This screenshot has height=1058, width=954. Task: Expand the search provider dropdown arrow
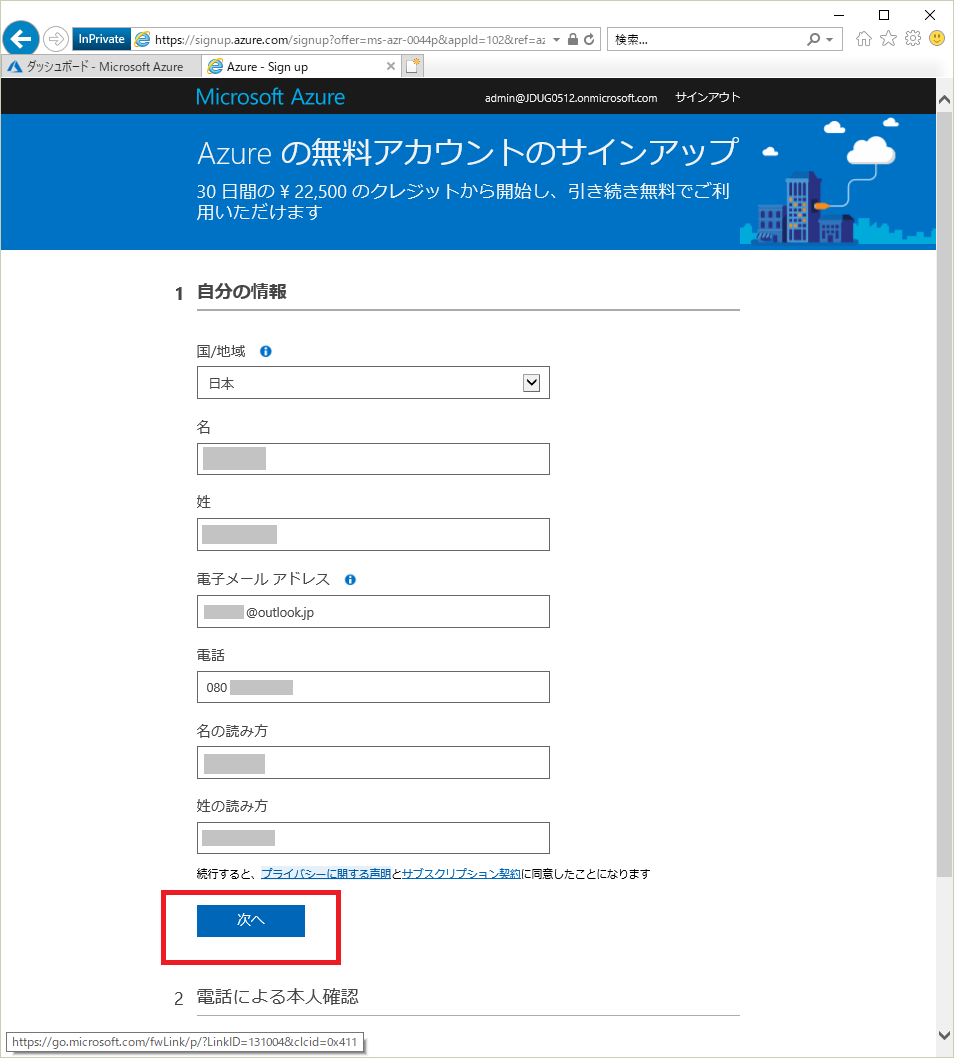(829, 40)
